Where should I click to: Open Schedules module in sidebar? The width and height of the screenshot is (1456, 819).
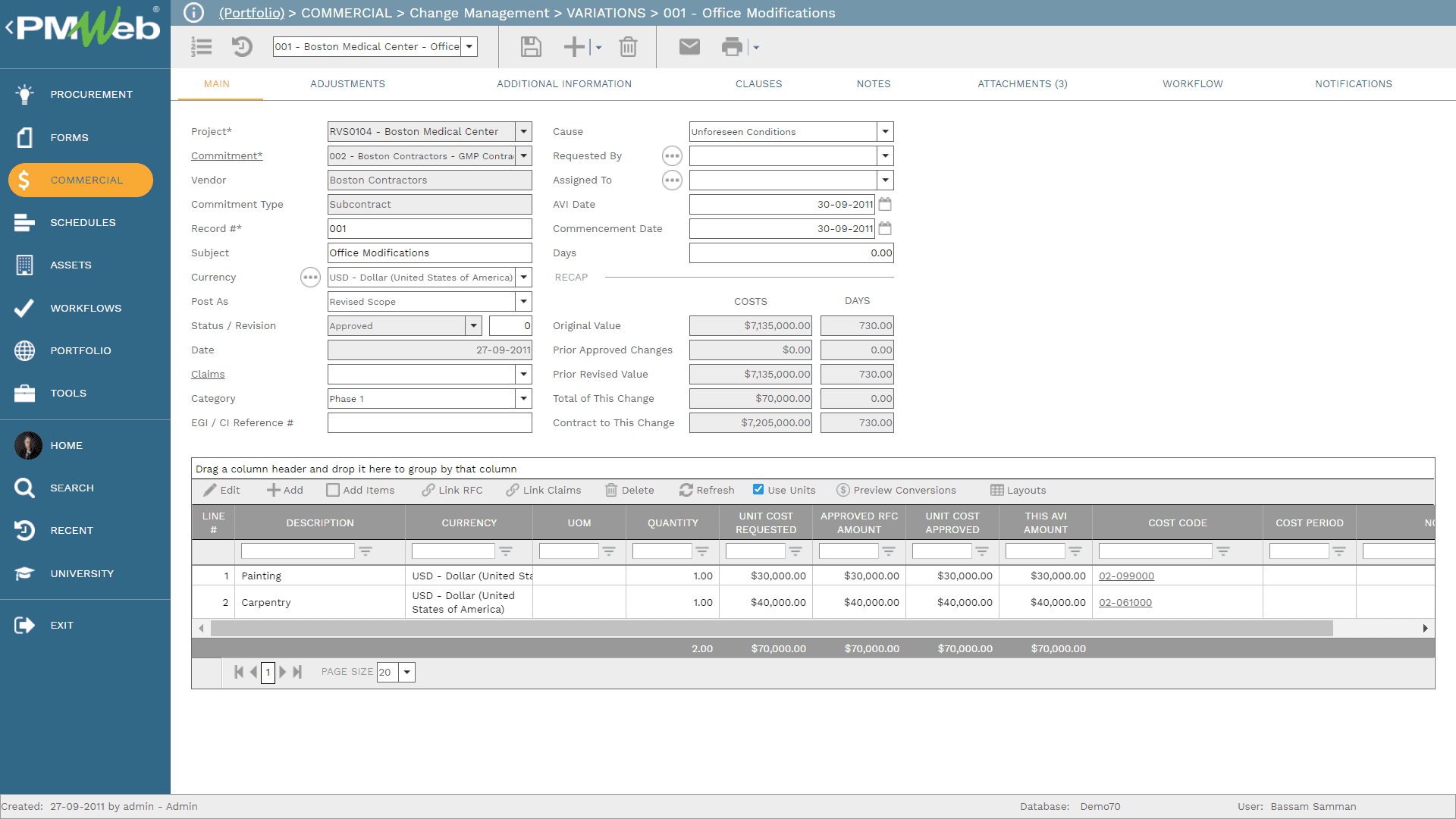pyautogui.click(x=85, y=222)
